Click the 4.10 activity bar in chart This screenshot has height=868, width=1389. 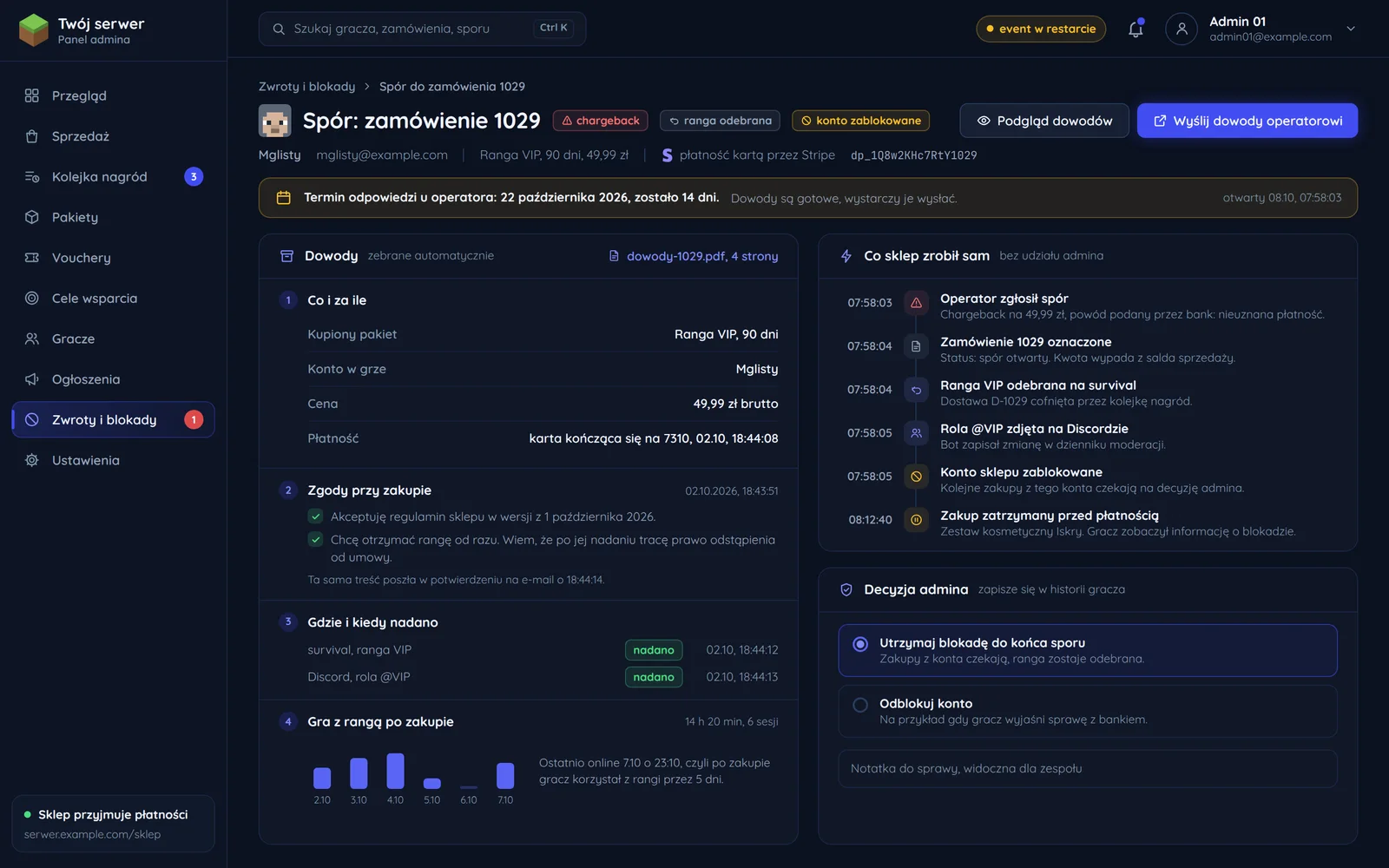395,771
